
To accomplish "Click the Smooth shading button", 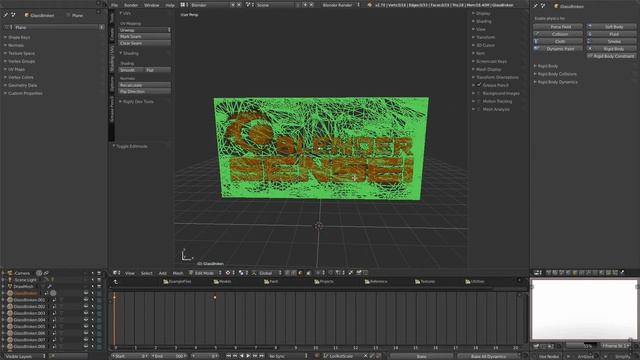I will point(131,70).
